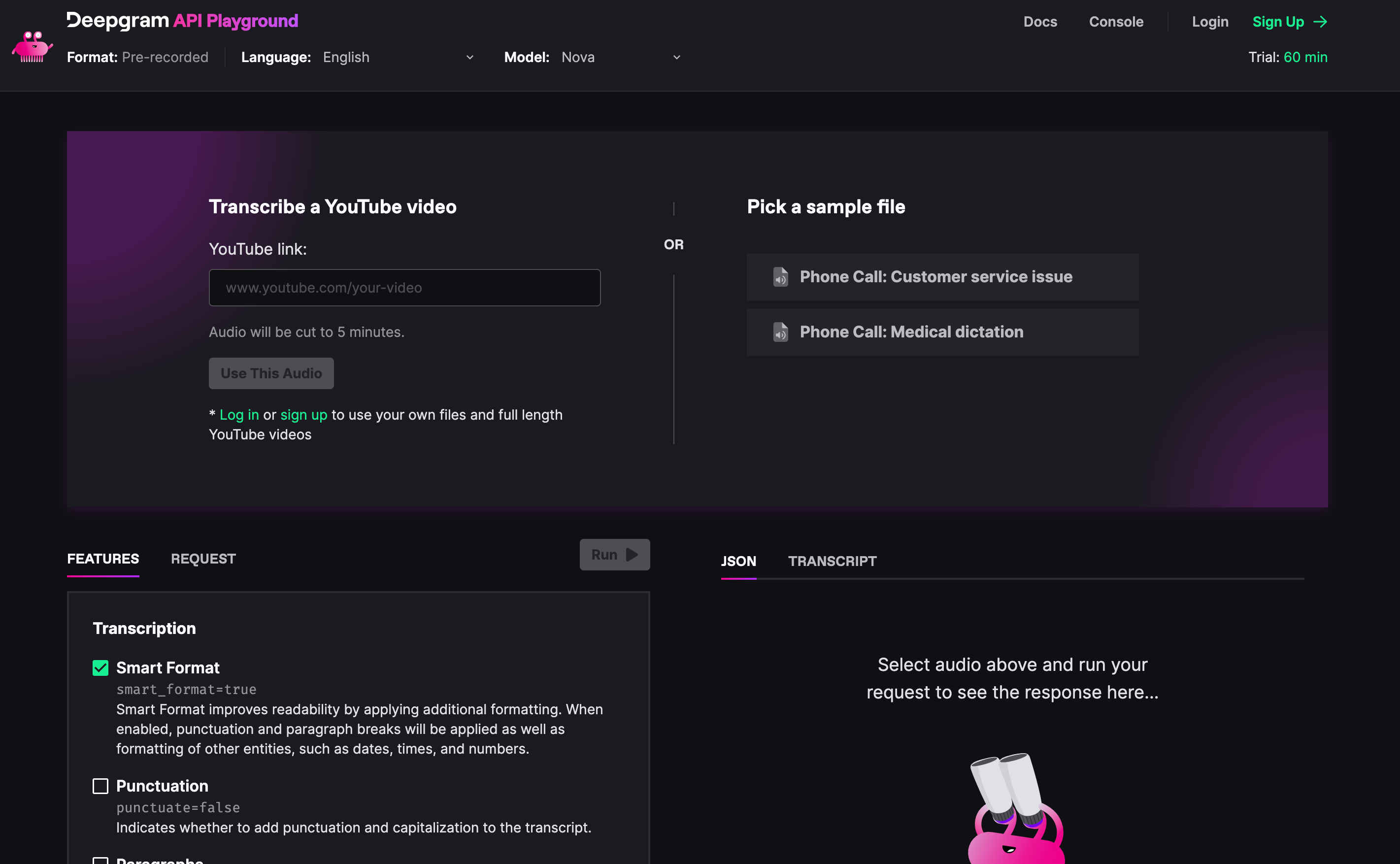Disable the Smart Format checkbox
The width and height of the screenshot is (1400, 864).
pyautogui.click(x=100, y=667)
